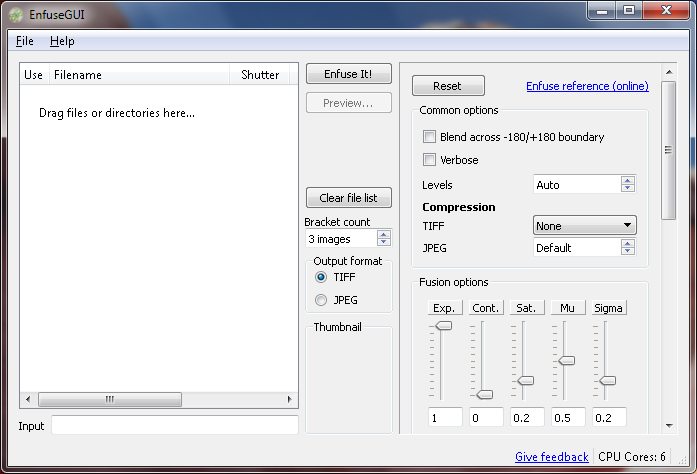Click the Levels Auto value field
697x474 pixels.
click(577, 184)
